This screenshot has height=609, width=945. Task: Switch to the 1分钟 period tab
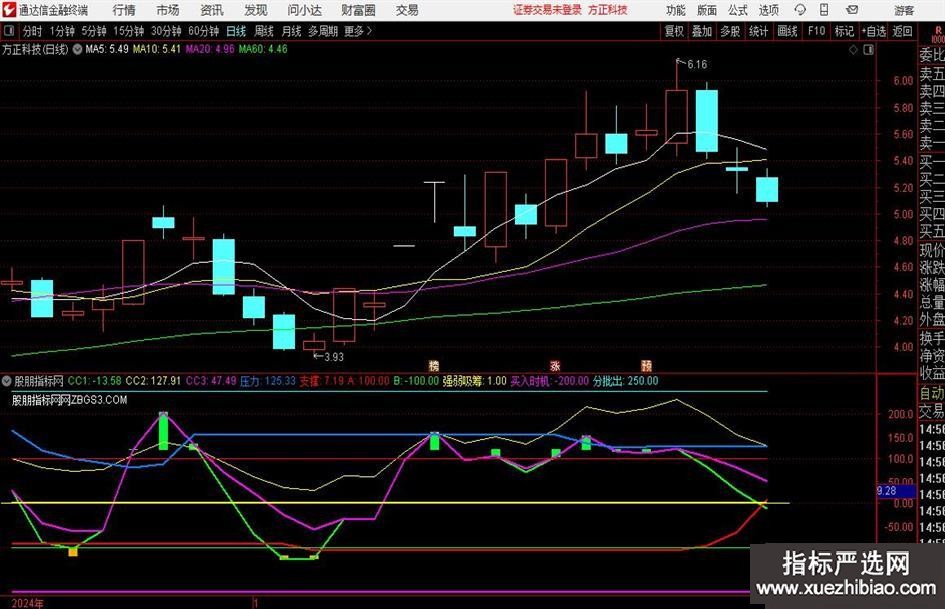point(62,31)
